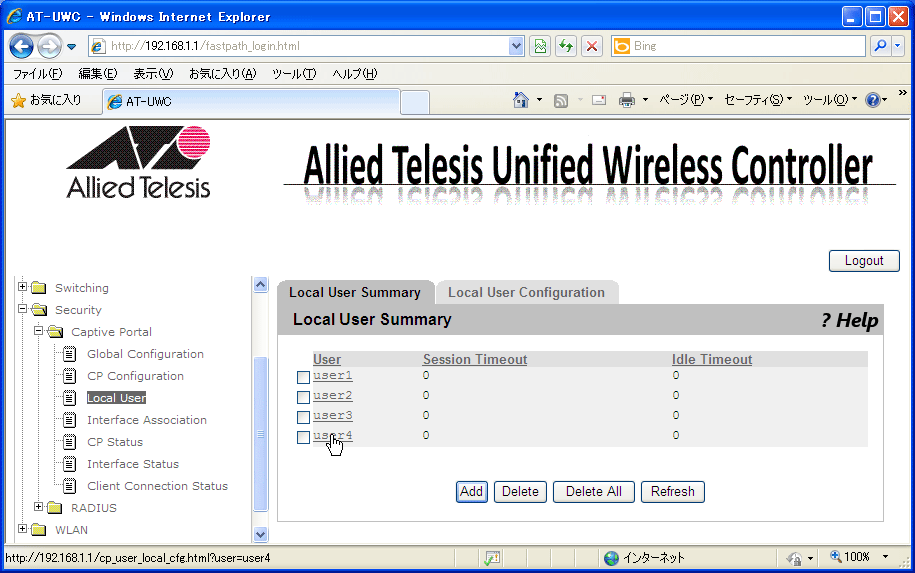
Task: Click the Logout button
Action: [864, 261]
